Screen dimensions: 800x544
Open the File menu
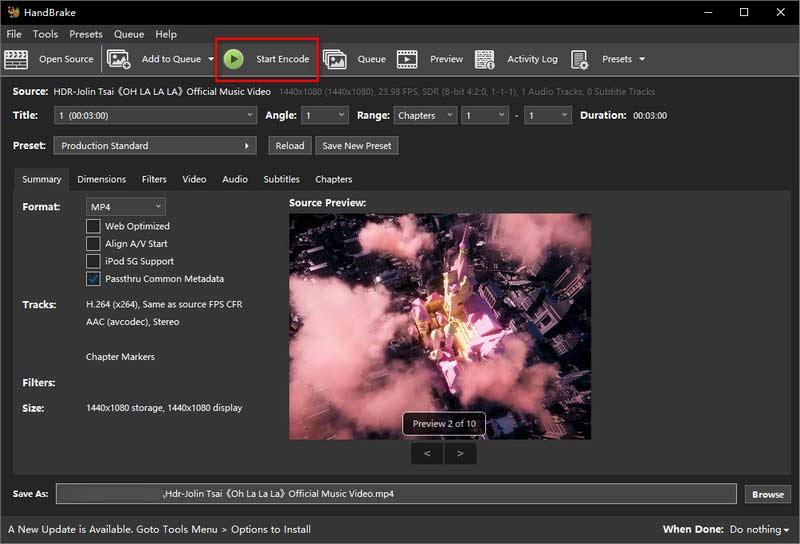[14, 34]
